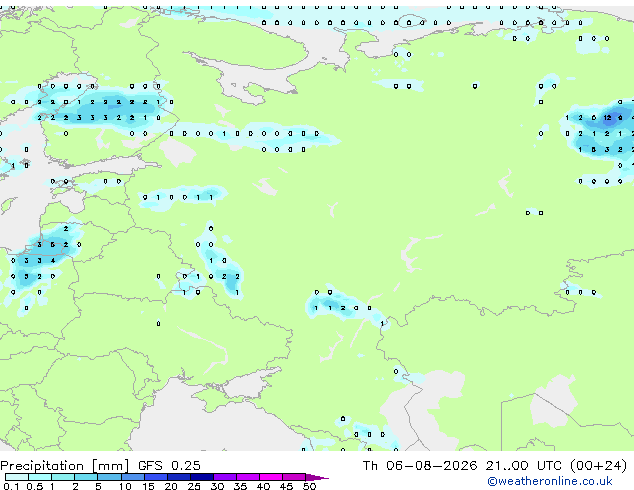Open the weatheronline.co.uk link
This screenshot has height=490, width=634.
(x=550, y=481)
